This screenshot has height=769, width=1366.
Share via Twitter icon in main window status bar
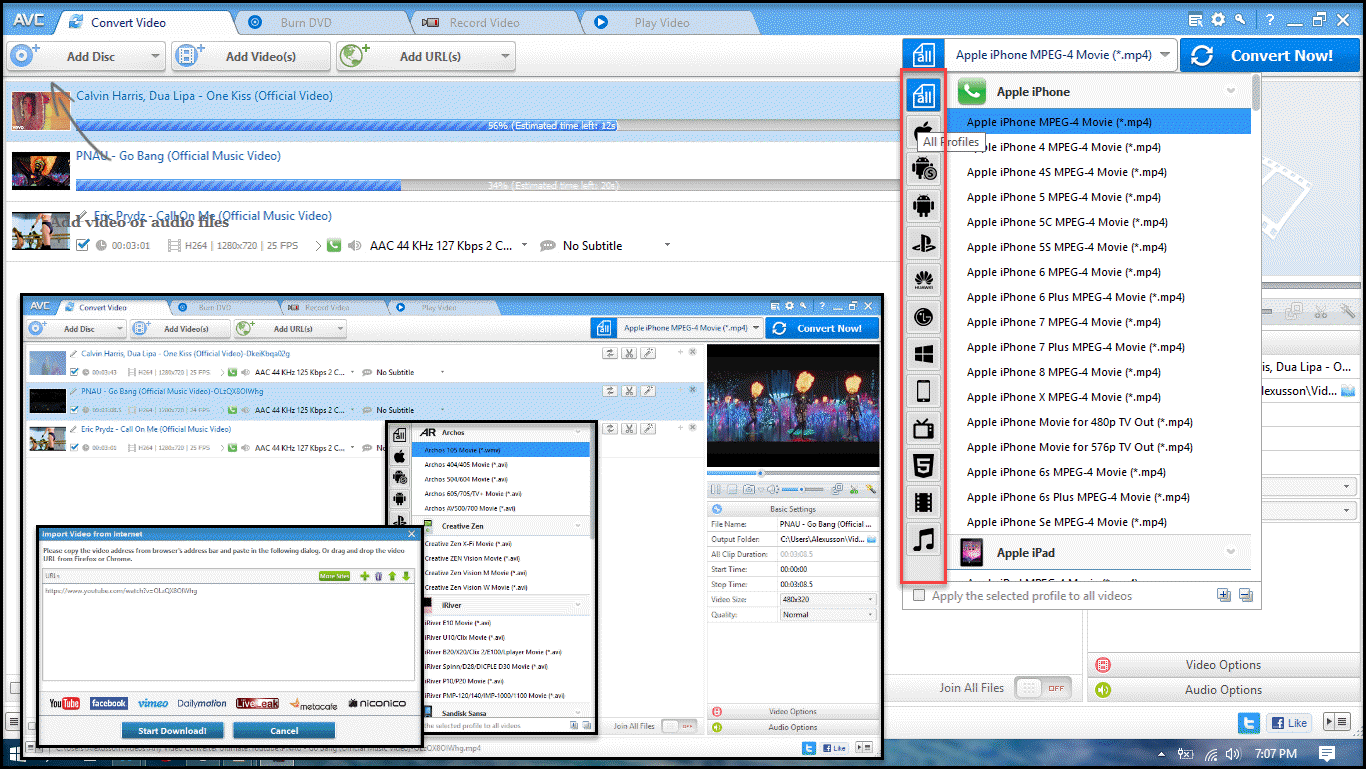pos(1248,722)
